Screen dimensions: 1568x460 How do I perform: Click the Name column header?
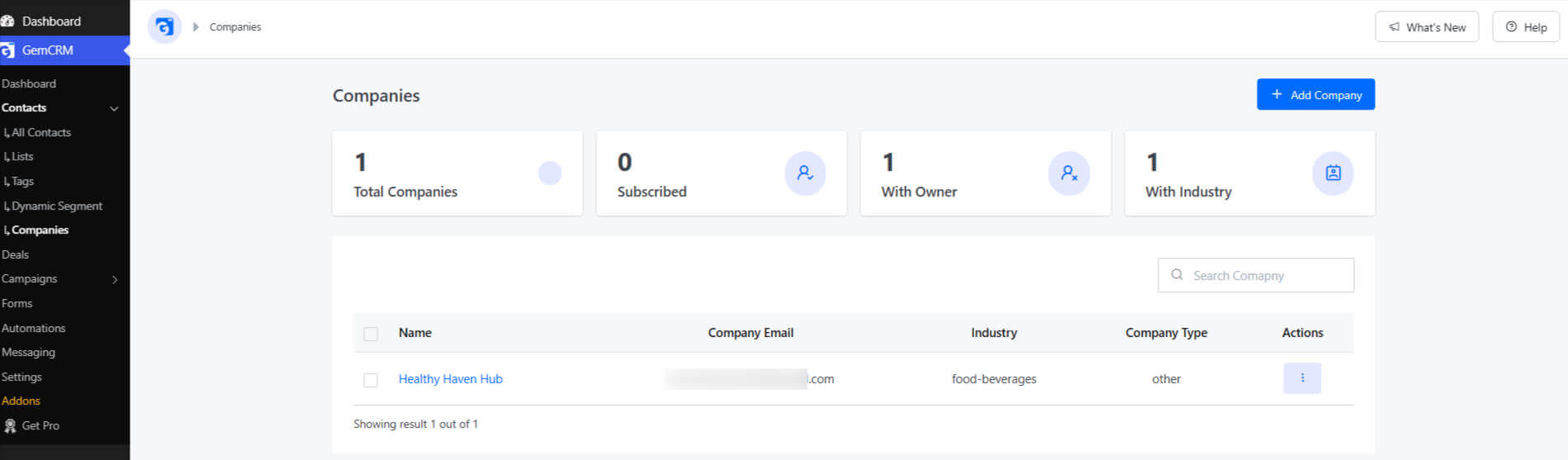[x=415, y=333]
